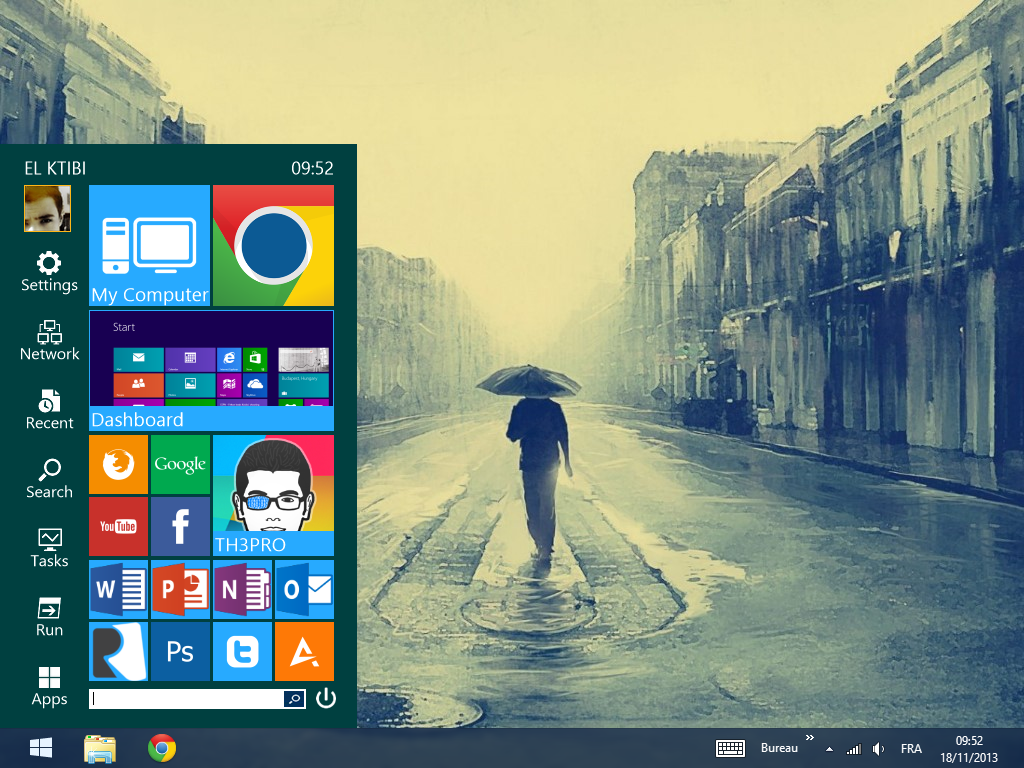Image resolution: width=1024 pixels, height=768 pixels.
Task: Open Settings in the start menu sidebar
Action: 49,272
